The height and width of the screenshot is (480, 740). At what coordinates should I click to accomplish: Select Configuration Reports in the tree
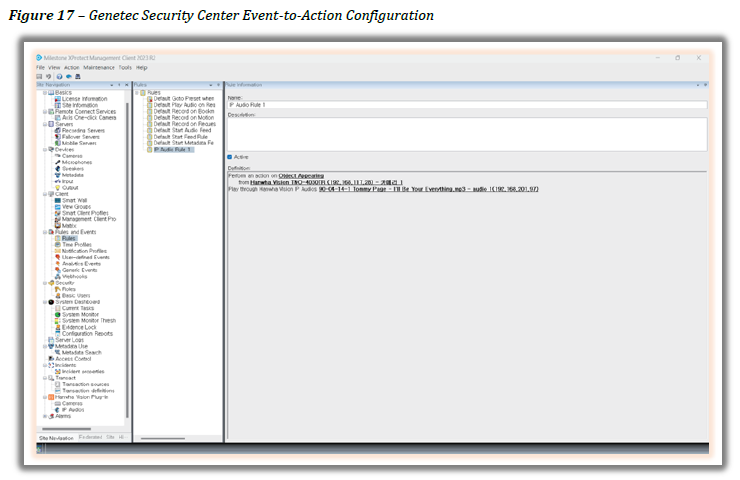tap(87, 333)
